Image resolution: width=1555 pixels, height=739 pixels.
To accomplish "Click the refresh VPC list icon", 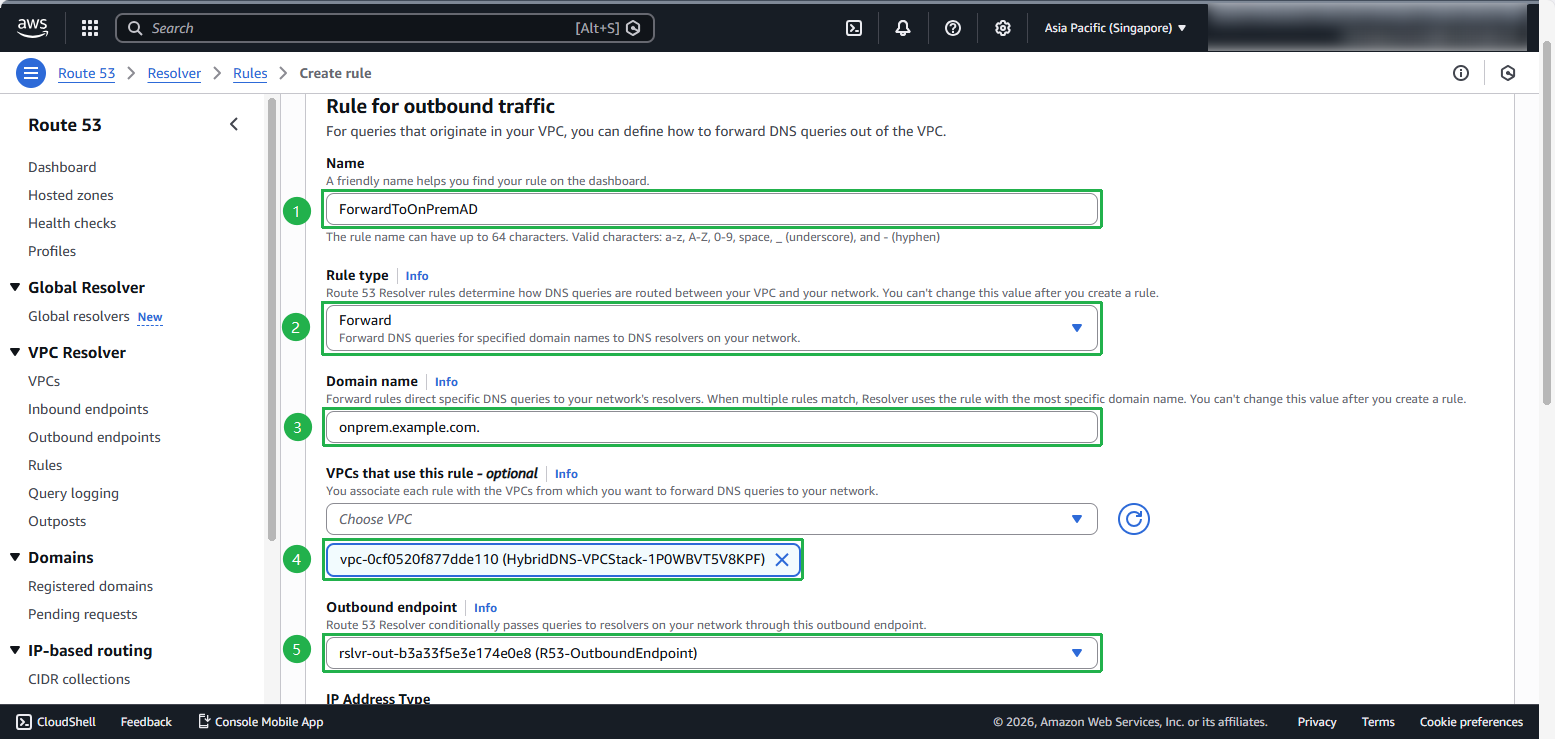I will (x=1133, y=519).
